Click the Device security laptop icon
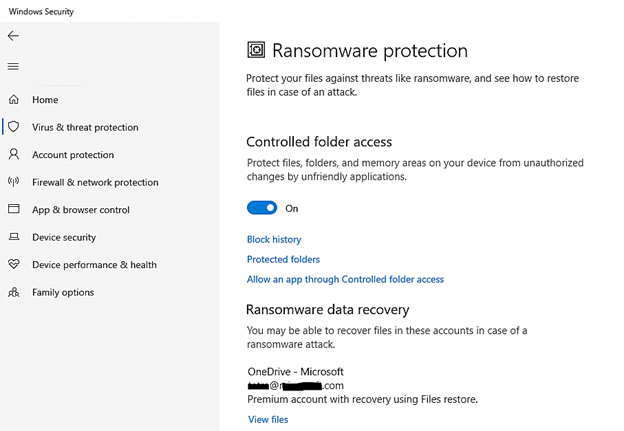The width and height of the screenshot is (624, 431). pyautogui.click(x=14, y=237)
